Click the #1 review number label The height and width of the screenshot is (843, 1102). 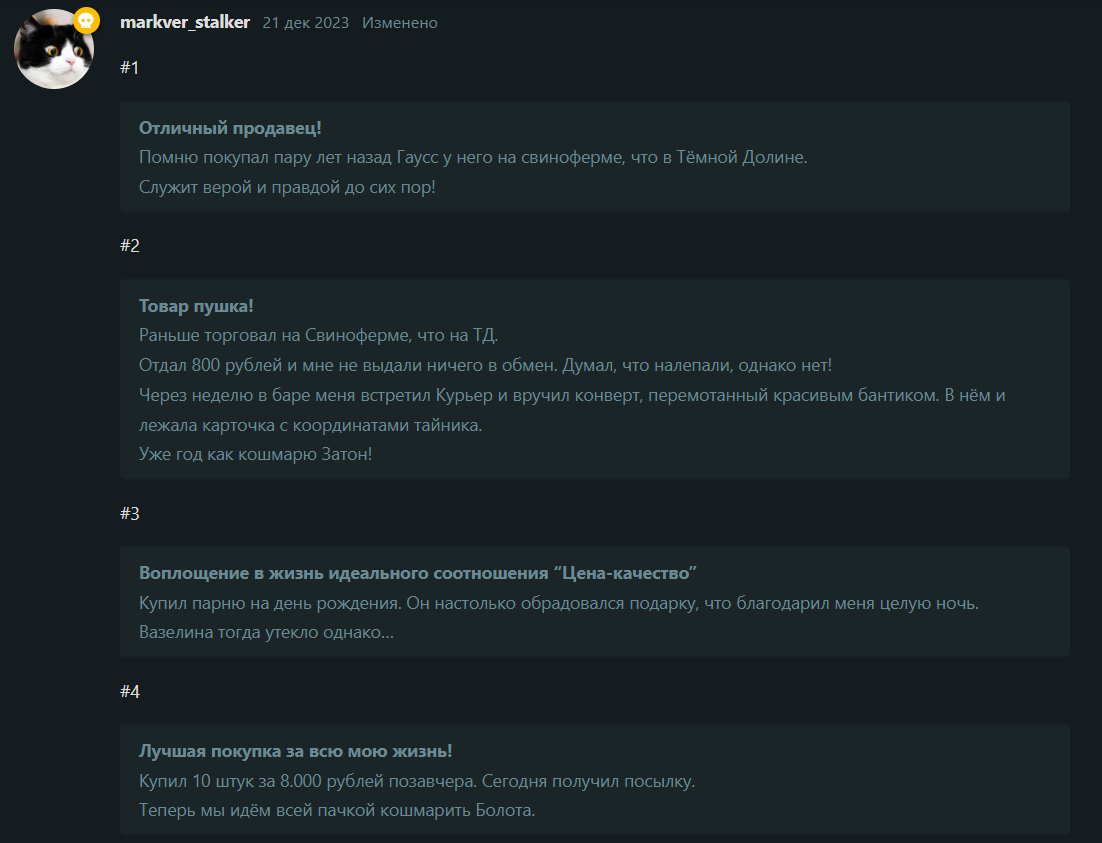pyautogui.click(x=130, y=67)
